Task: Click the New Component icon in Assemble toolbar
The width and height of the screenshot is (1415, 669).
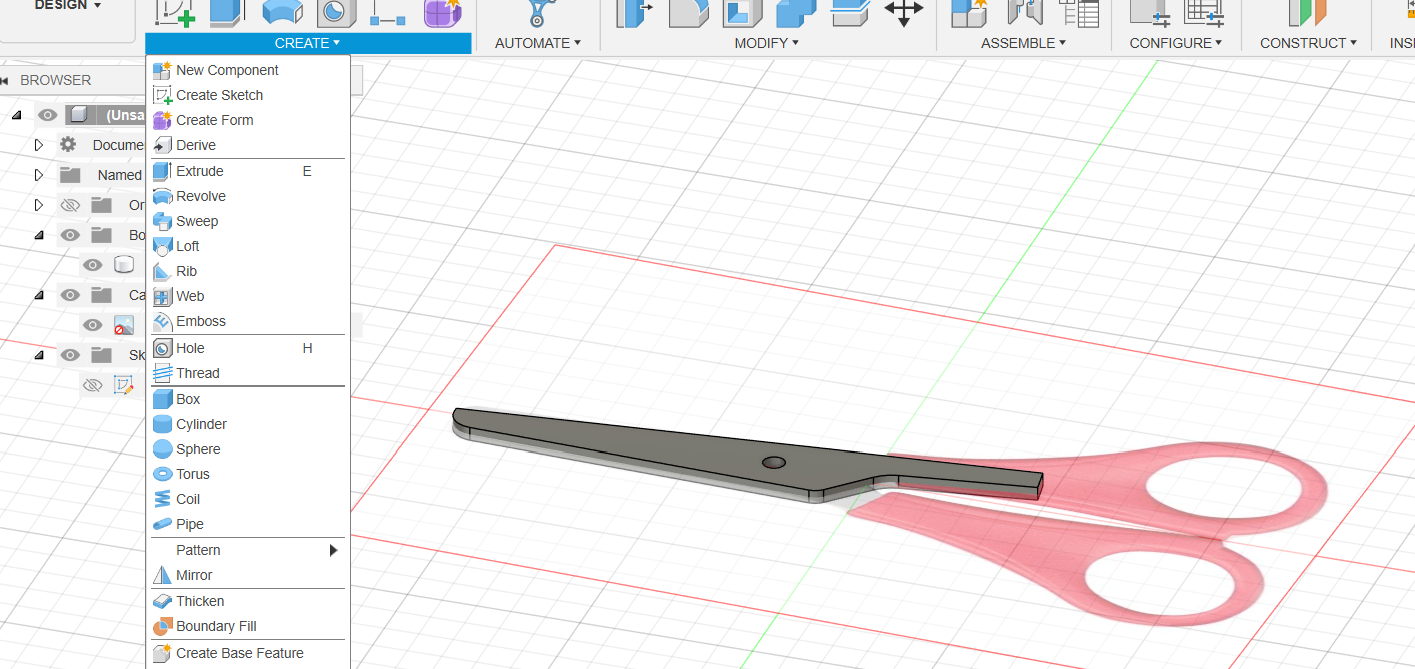Action: pos(969,11)
